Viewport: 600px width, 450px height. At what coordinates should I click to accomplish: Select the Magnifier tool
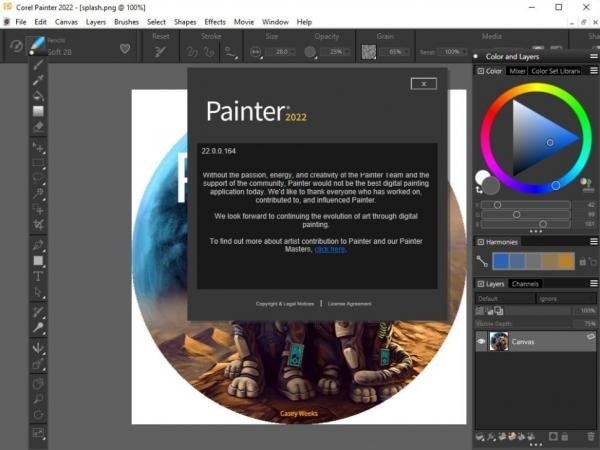pyautogui.click(x=38, y=399)
